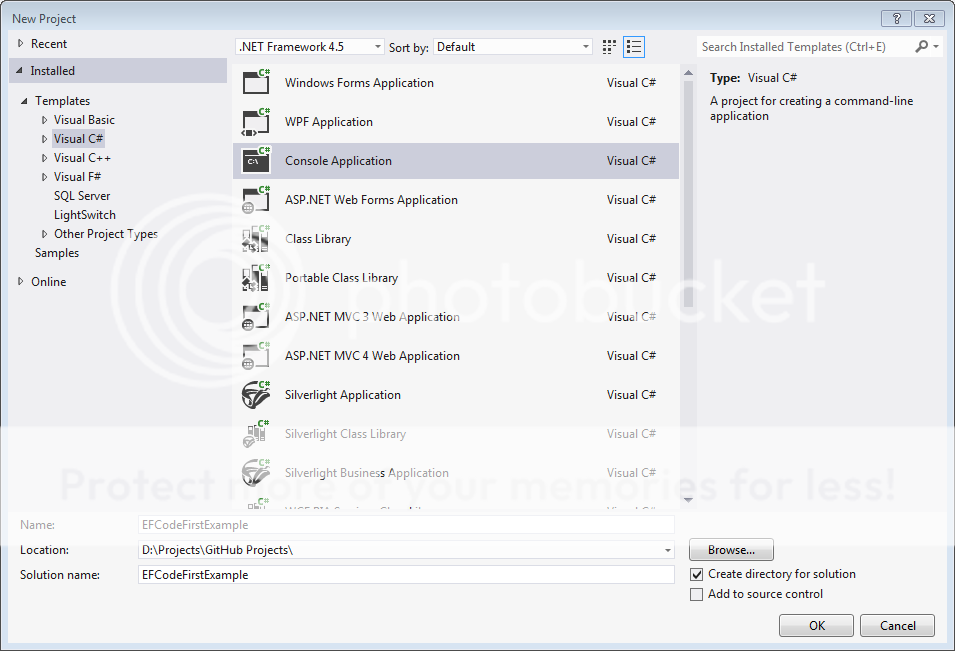Select the Windows Forms Application template icon
This screenshot has width=955, height=651.
[x=255, y=83]
